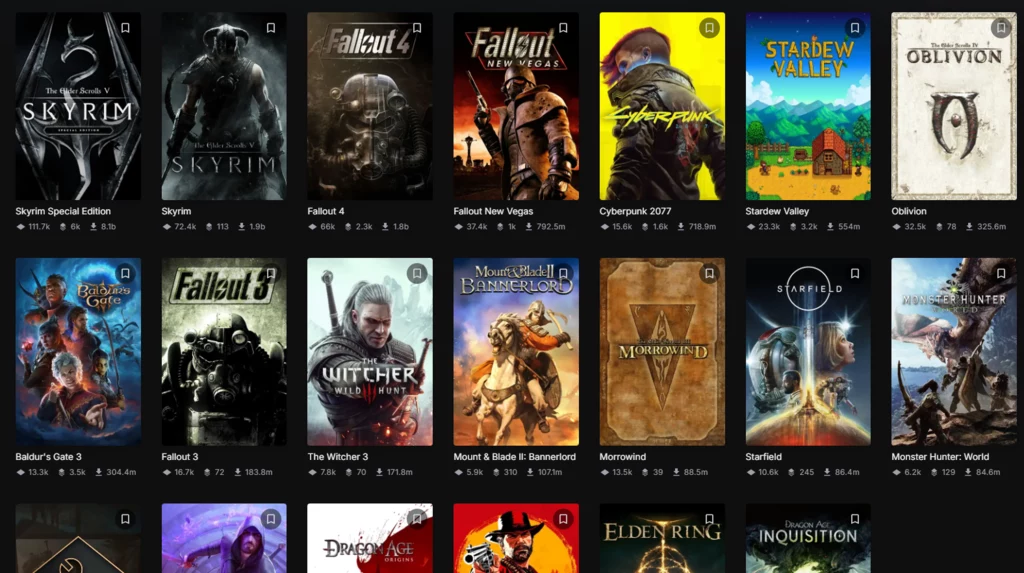Open the Fallout 4 cover art
This screenshot has width=1024, height=573.
(370, 106)
